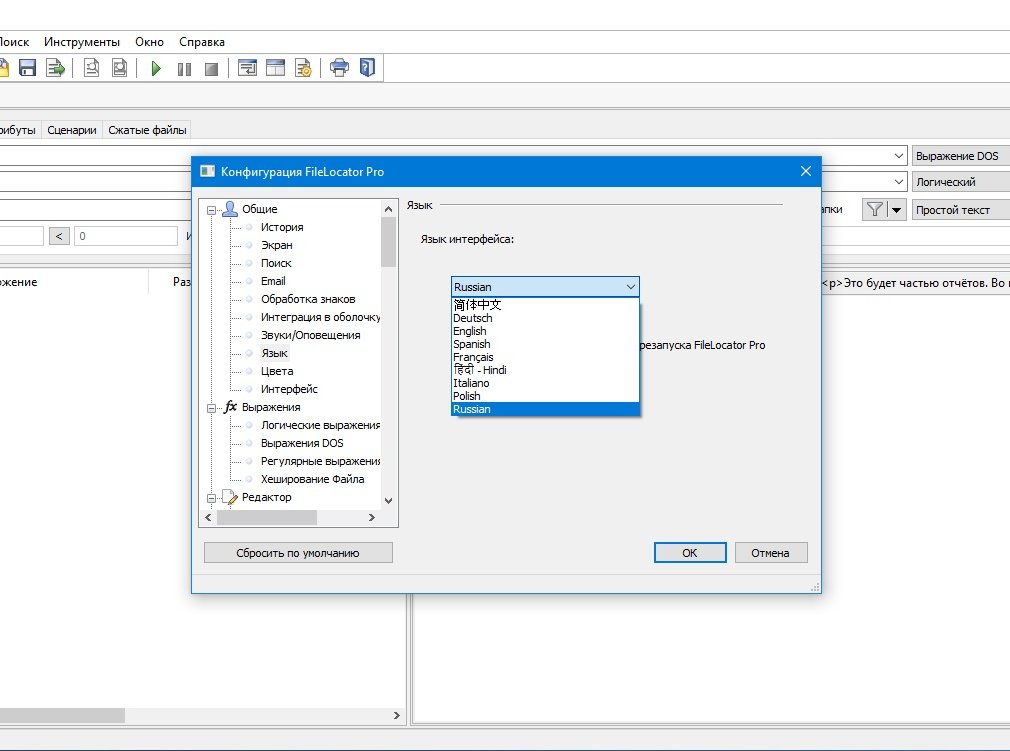
Task: Choose Italiano from the language list
Action: coord(546,383)
